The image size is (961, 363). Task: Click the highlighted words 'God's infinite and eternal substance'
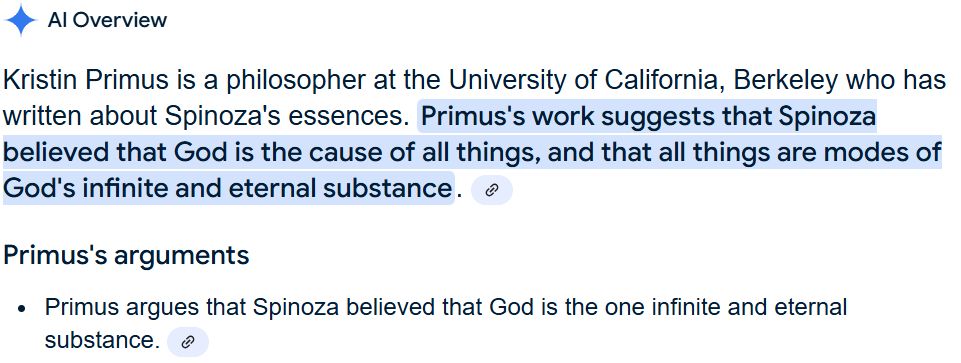[x=227, y=188]
